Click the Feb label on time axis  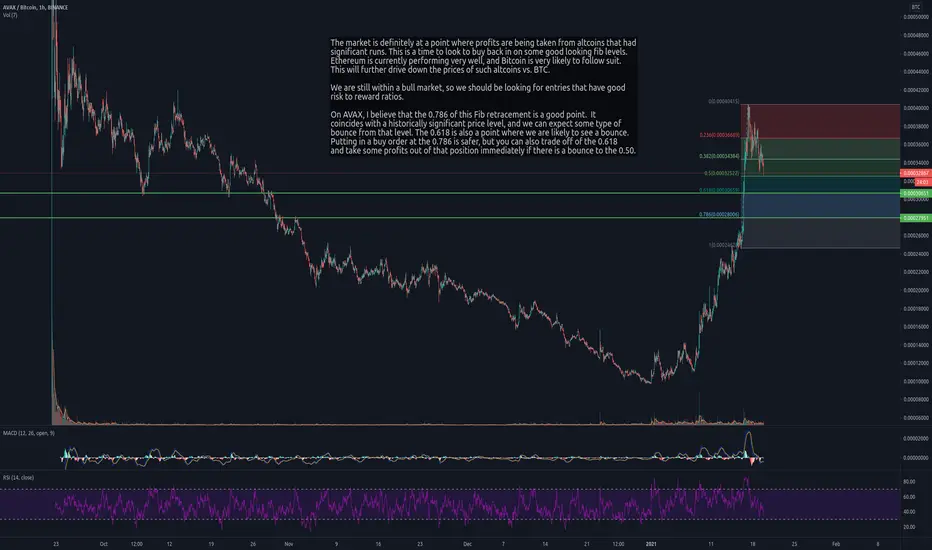coord(836,544)
